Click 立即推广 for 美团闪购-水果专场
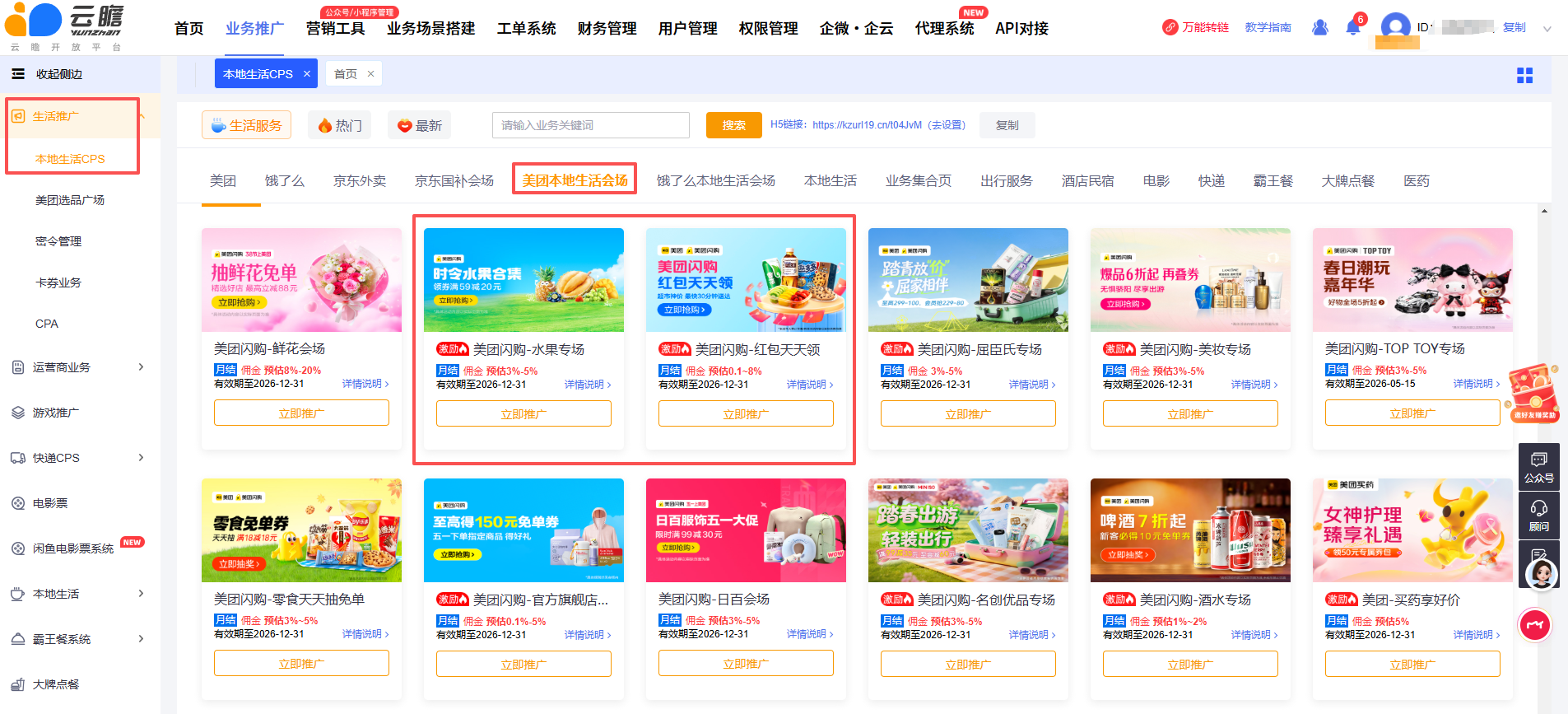The height and width of the screenshot is (714, 1568). (x=523, y=413)
